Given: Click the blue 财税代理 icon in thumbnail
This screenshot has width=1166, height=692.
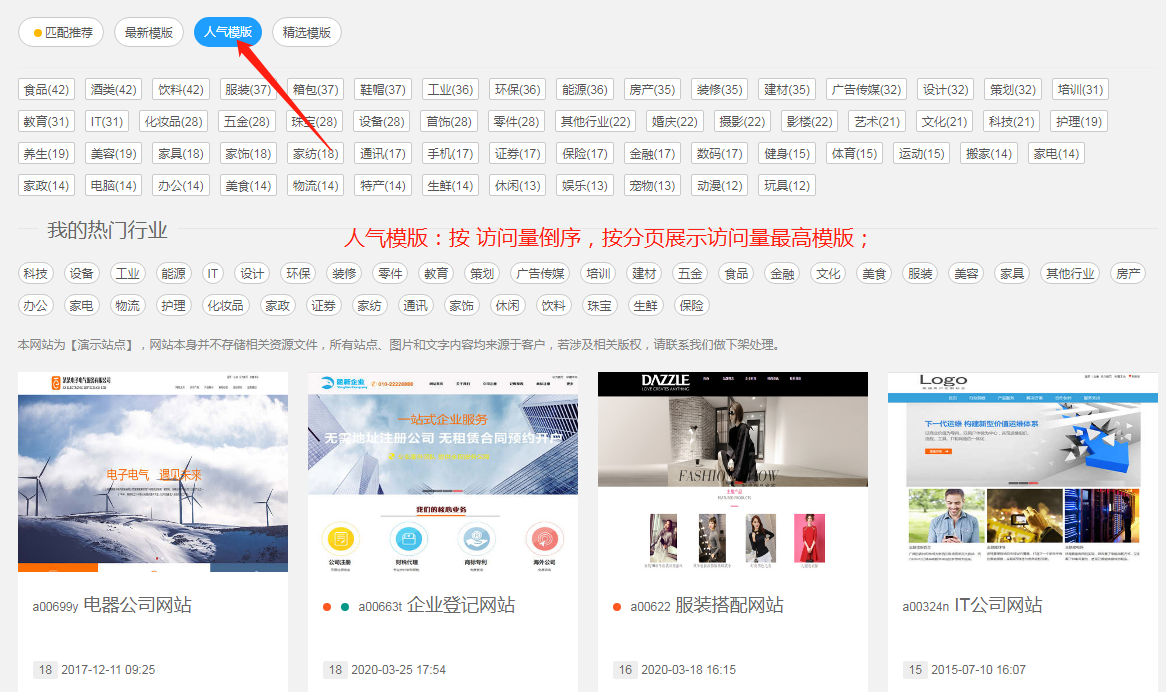Looking at the screenshot, I should (408, 539).
